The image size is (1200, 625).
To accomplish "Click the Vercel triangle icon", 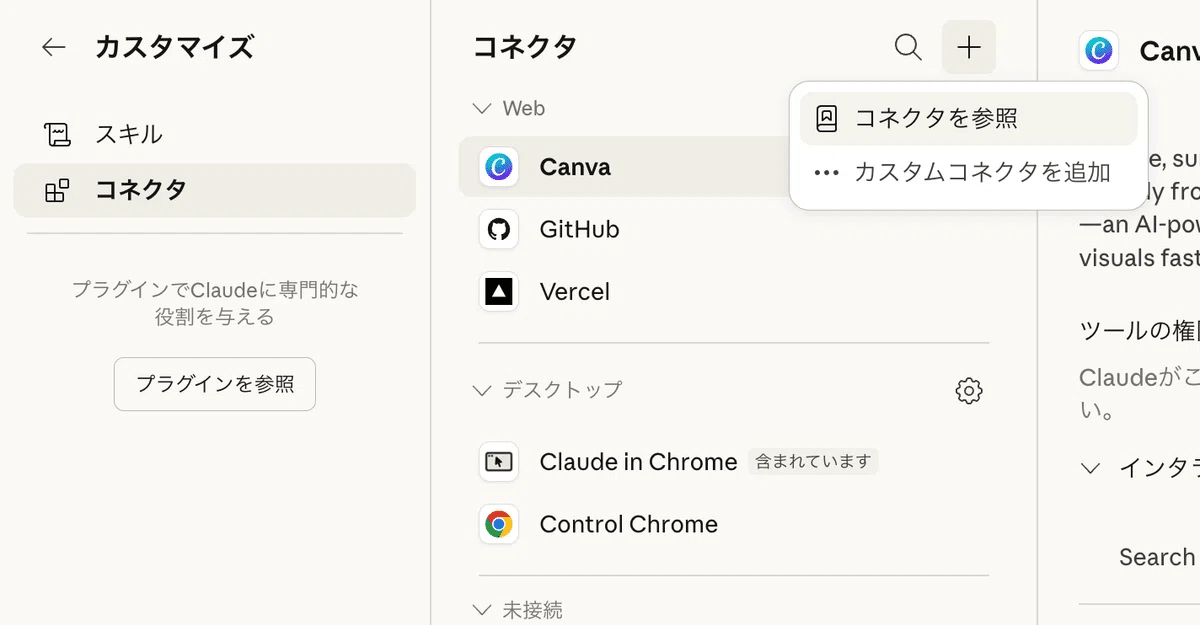I will point(498,292).
